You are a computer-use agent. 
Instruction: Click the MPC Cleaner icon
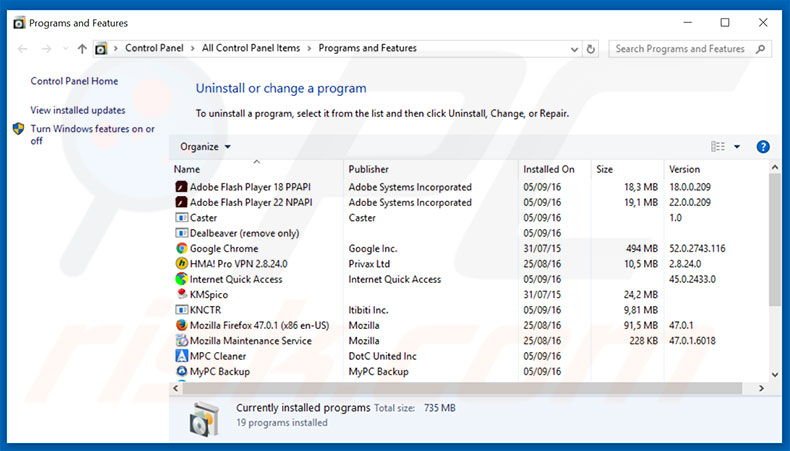click(181, 356)
